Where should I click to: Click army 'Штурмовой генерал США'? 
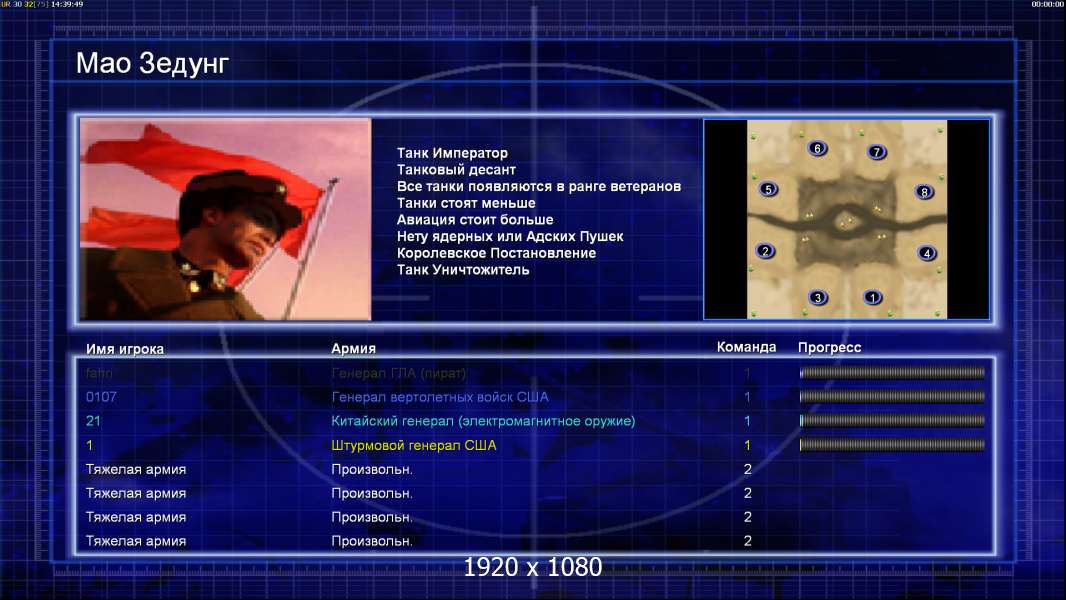click(x=414, y=445)
